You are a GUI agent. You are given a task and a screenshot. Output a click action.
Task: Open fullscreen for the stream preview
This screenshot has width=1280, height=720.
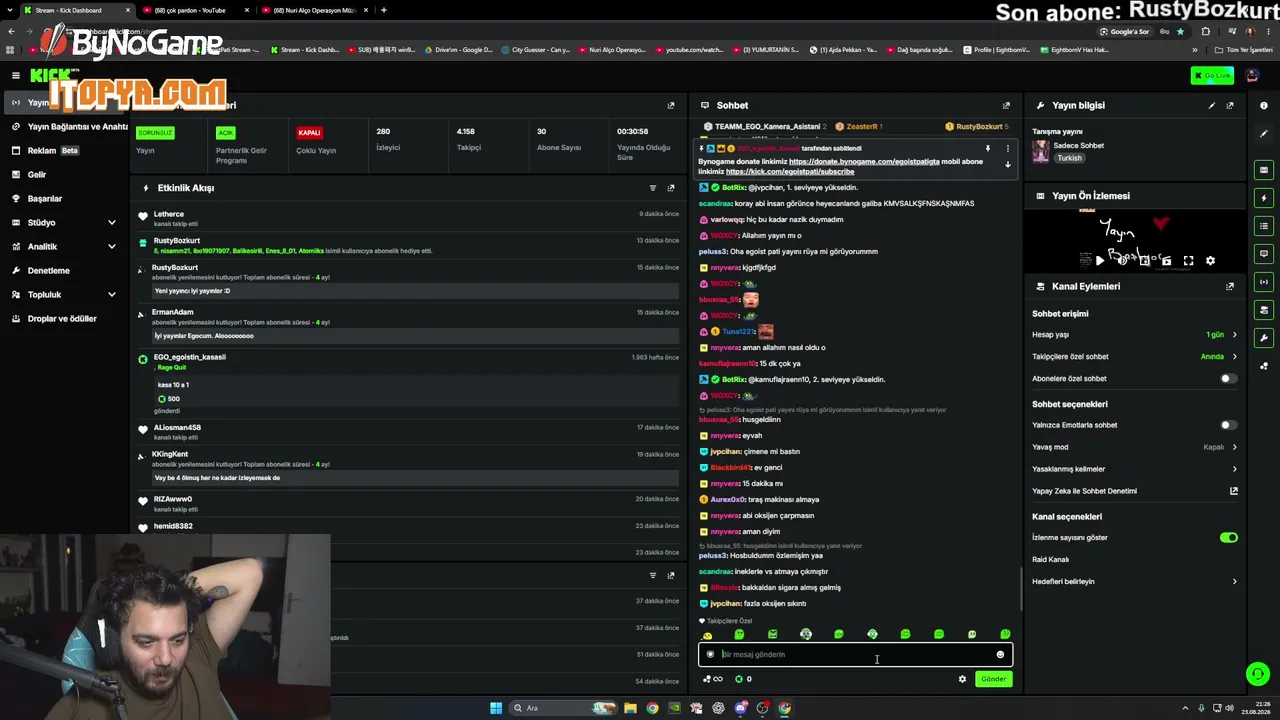[1188, 261]
